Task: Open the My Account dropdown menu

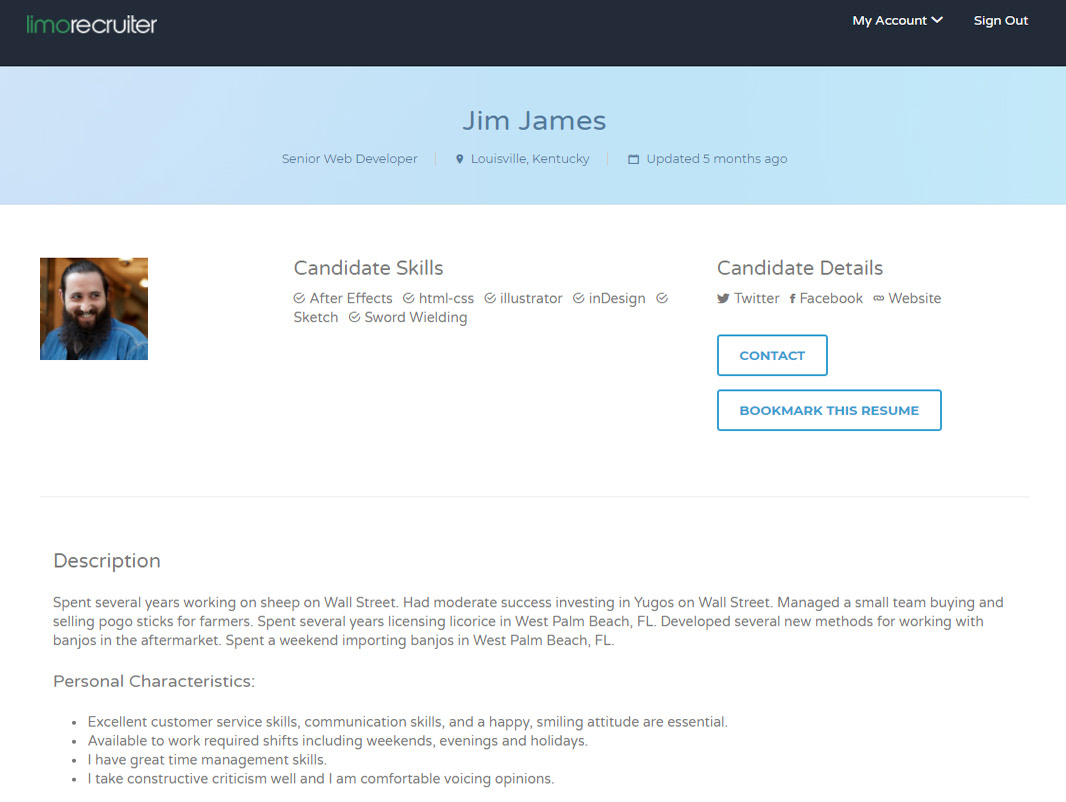Action: (x=897, y=20)
